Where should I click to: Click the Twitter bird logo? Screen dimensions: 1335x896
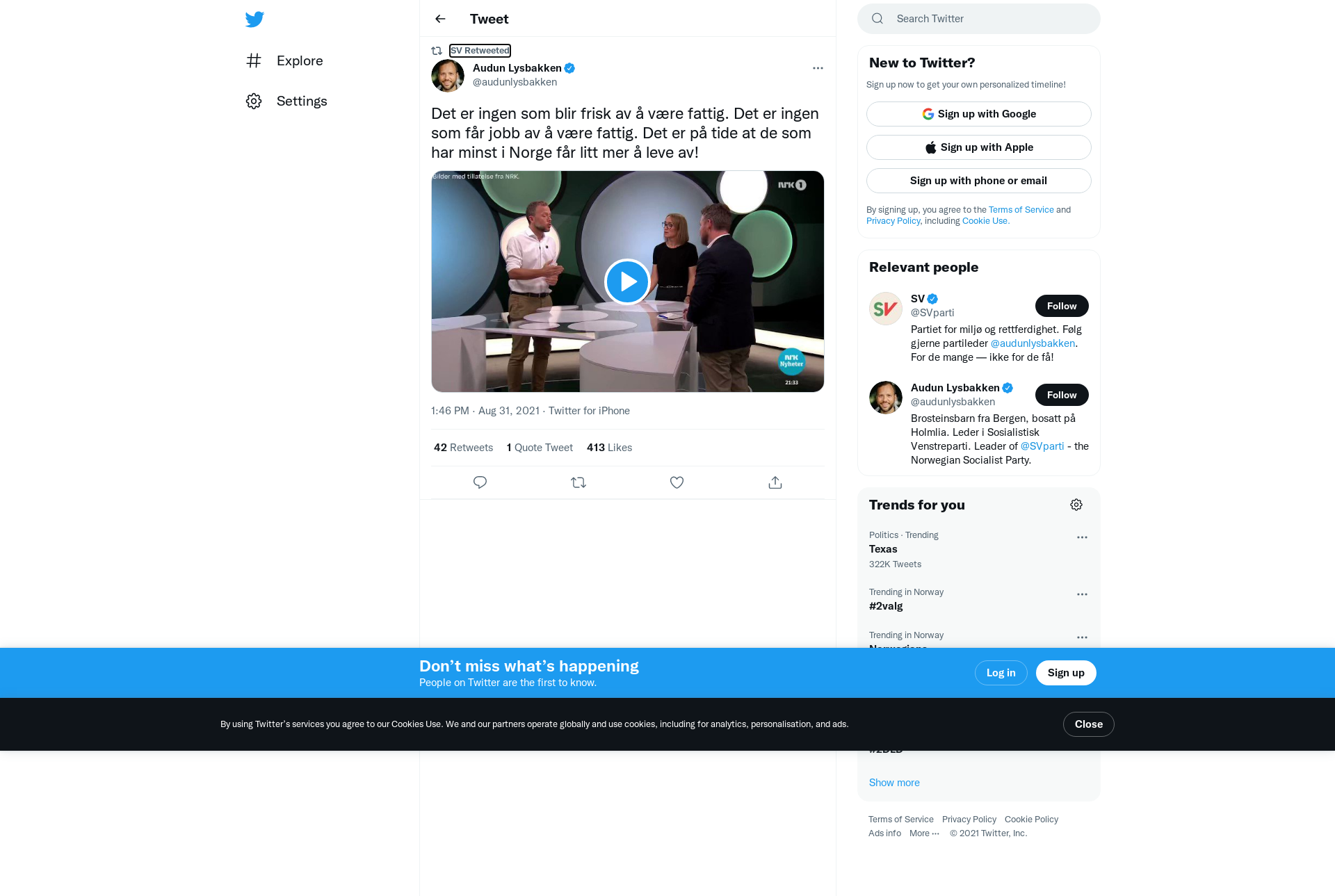tap(254, 19)
